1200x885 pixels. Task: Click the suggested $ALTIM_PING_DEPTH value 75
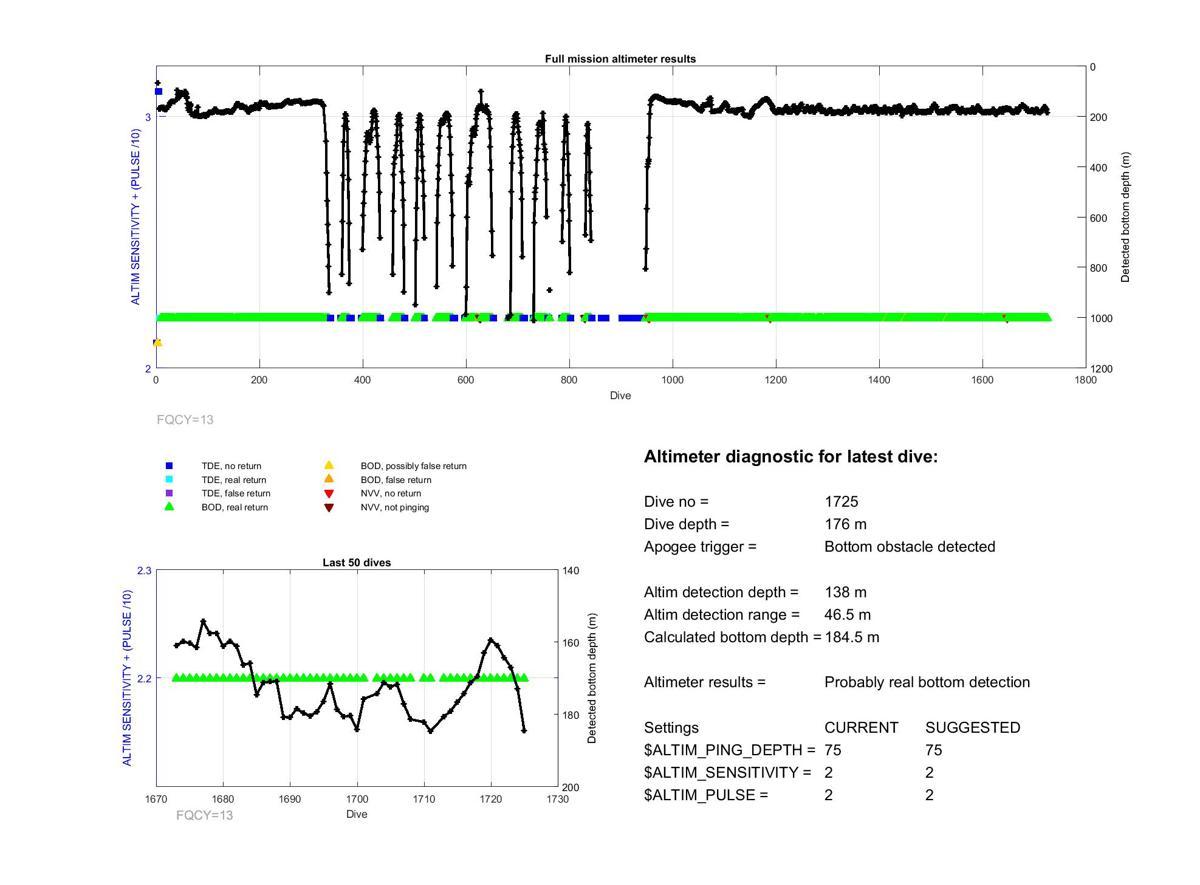click(934, 750)
